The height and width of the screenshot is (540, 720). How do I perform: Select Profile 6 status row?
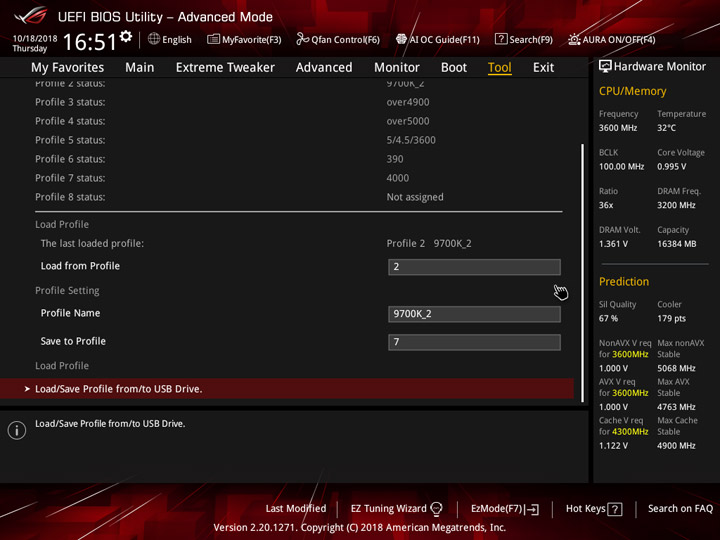pyautogui.click(x=298, y=159)
